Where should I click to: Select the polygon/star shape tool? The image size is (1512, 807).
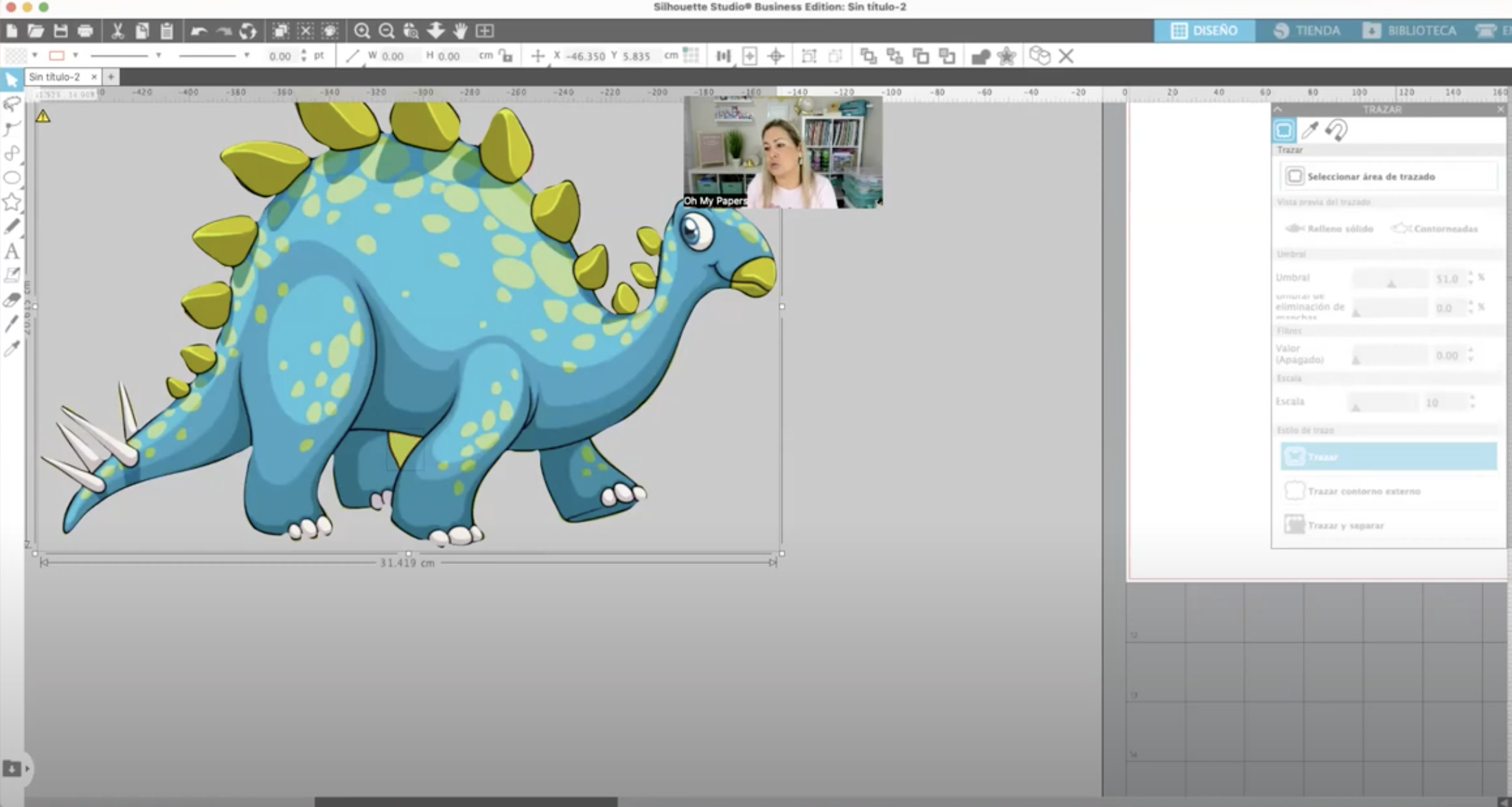pos(12,202)
